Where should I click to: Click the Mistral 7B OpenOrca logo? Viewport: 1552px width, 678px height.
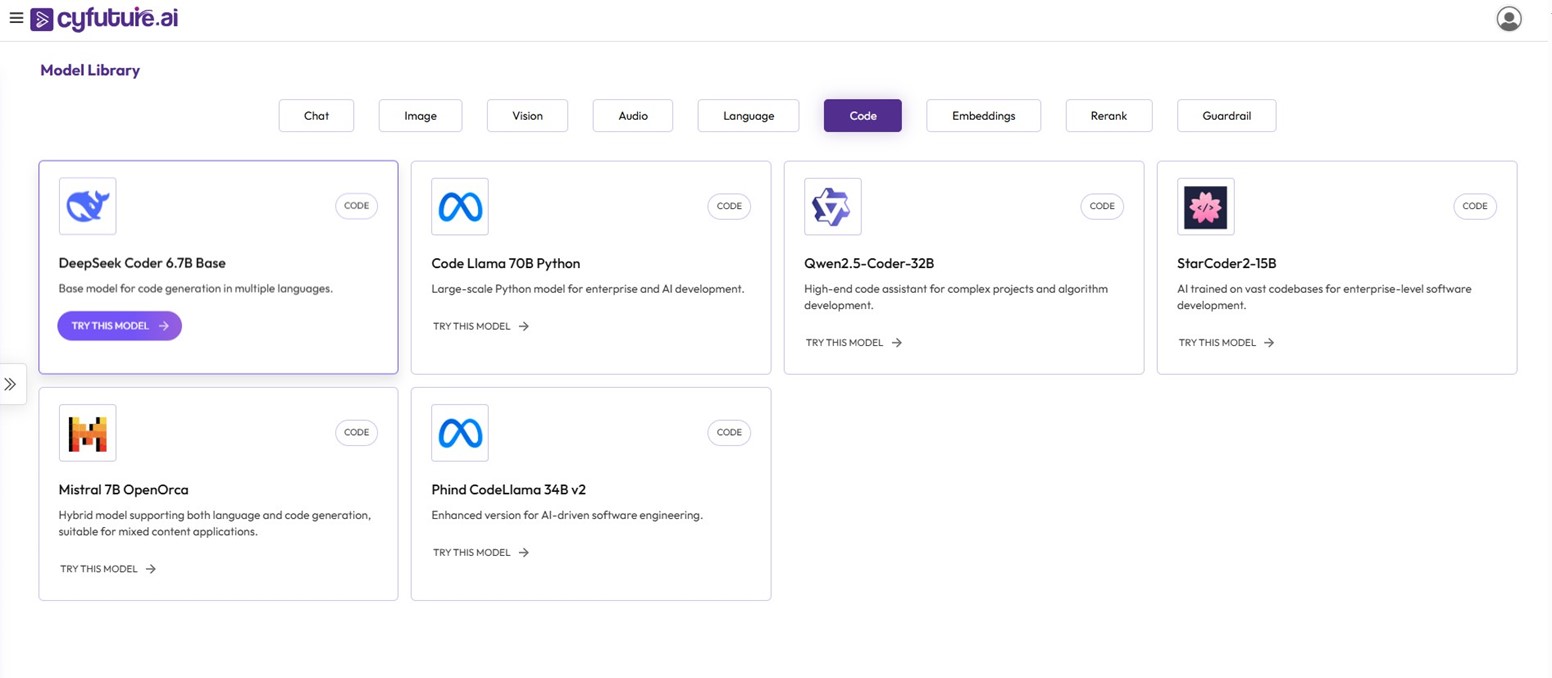point(88,433)
